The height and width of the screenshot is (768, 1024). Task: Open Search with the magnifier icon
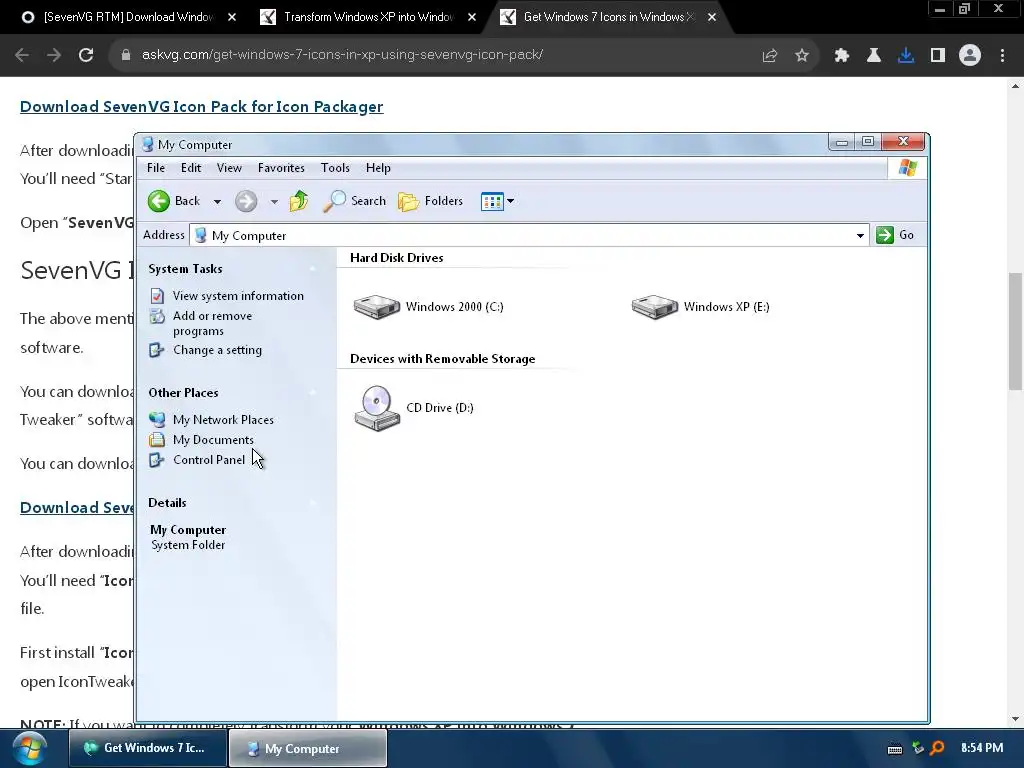click(x=334, y=201)
